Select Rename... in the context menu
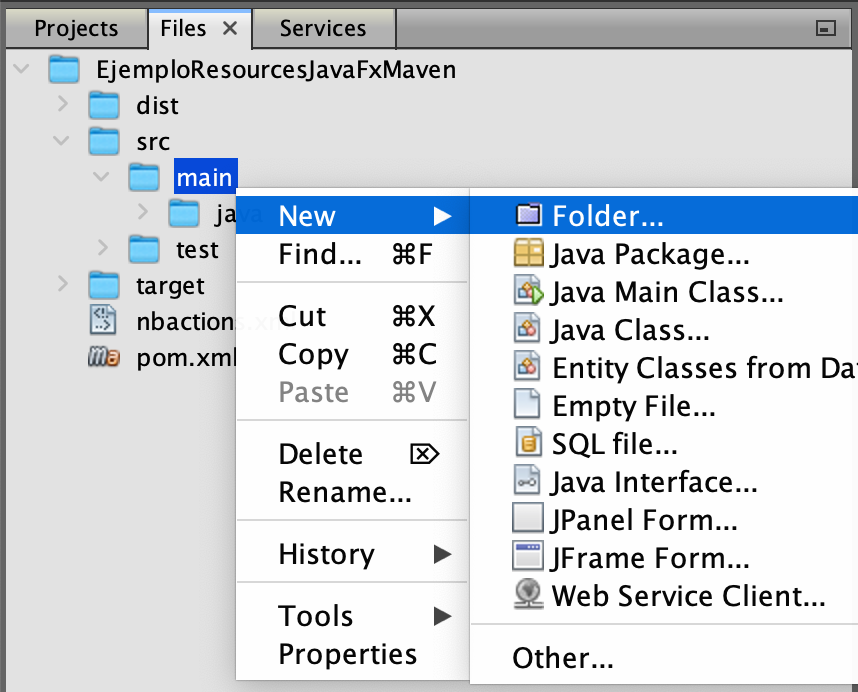The height and width of the screenshot is (692, 858). pyautogui.click(x=345, y=492)
